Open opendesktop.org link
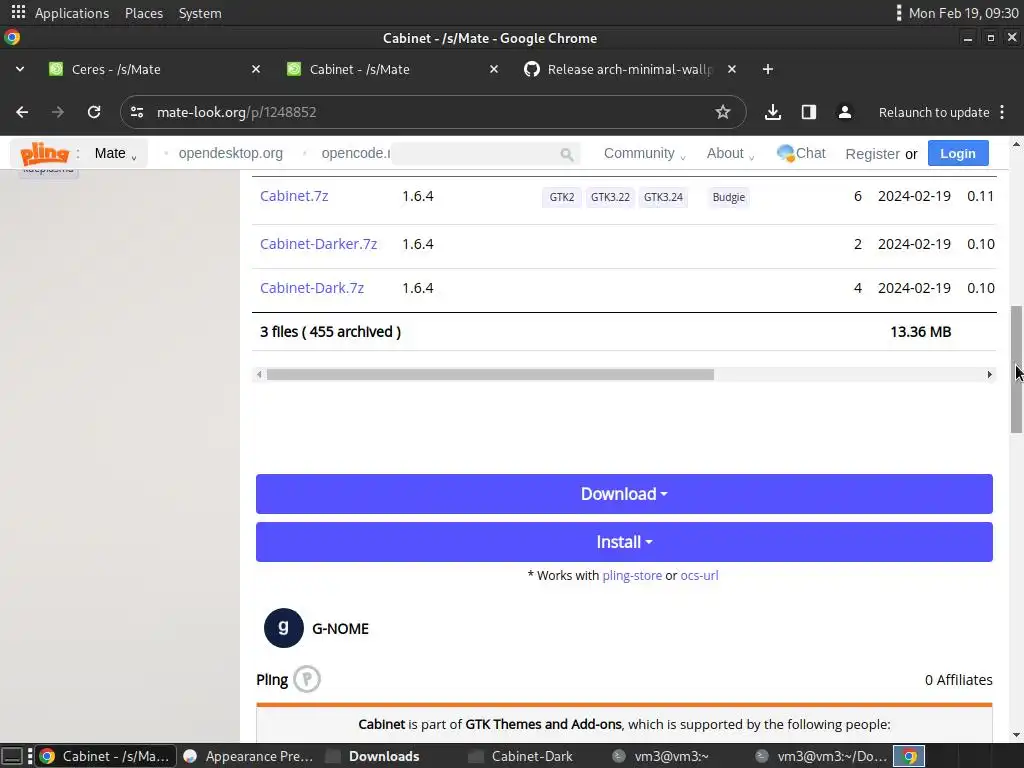Image resolution: width=1024 pixels, height=768 pixels. pyautogui.click(x=231, y=153)
